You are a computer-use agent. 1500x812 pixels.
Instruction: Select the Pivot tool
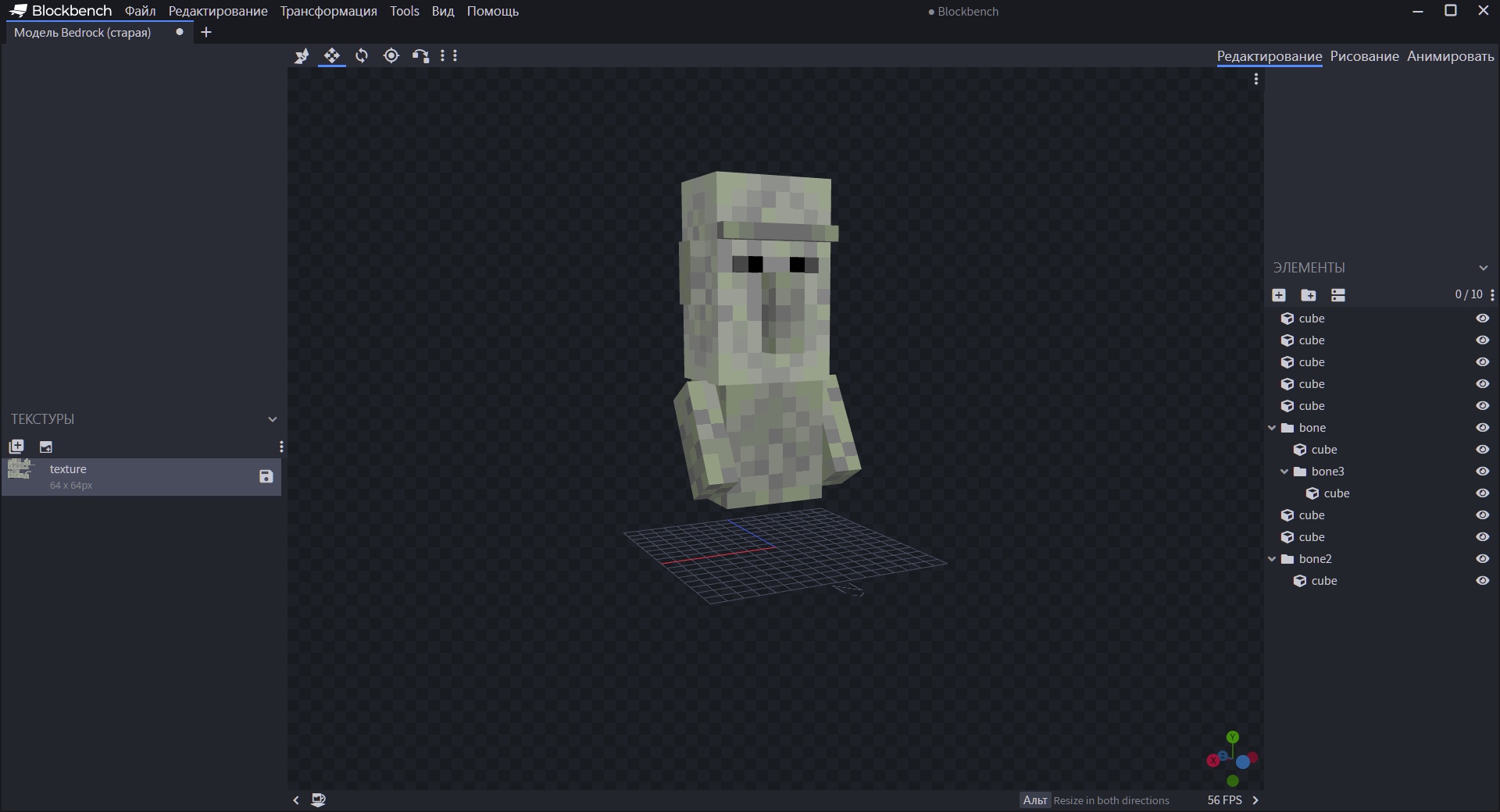pos(391,55)
